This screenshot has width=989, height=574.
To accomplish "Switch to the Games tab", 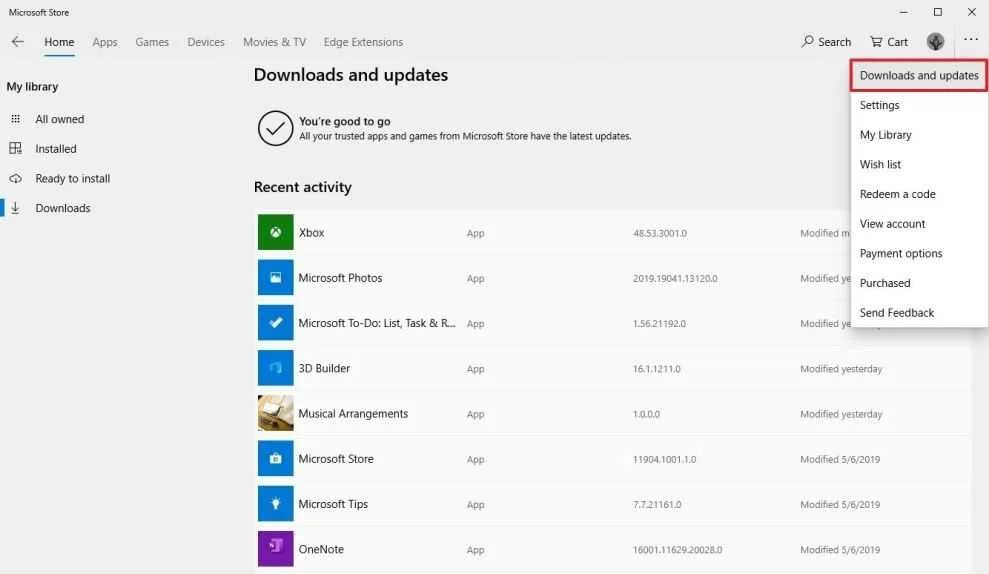I will click(x=152, y=42).
